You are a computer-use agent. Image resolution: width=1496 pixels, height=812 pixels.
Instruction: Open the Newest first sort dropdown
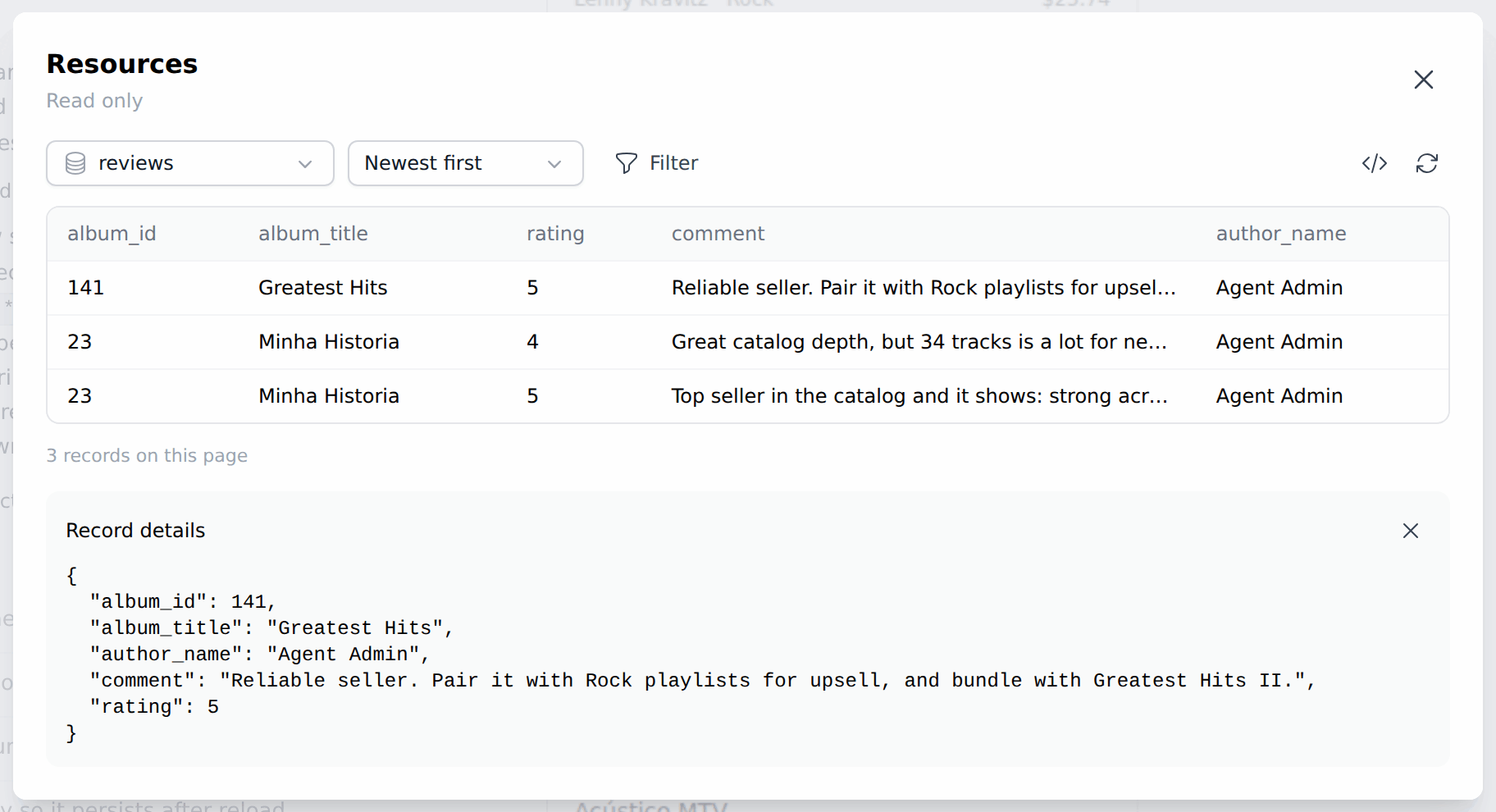[466, 163]
